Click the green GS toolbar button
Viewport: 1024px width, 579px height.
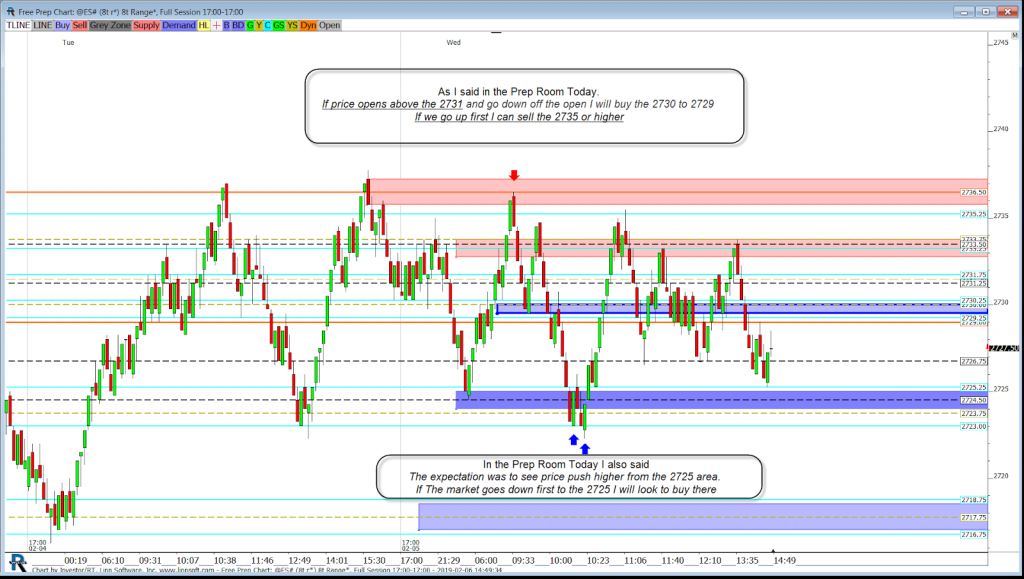[x=279, y=25]
